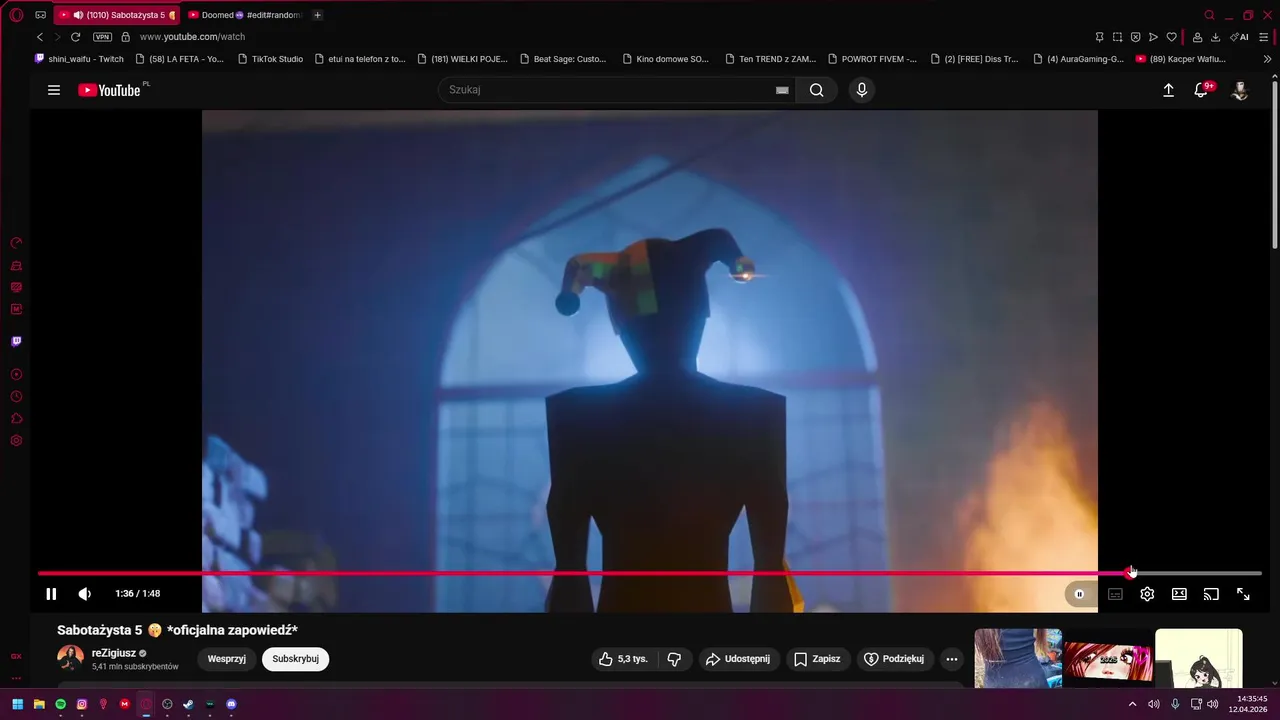Start voice search with the microphone
Viewport: 1280px width, 720px height.
(x=862, y=90)
